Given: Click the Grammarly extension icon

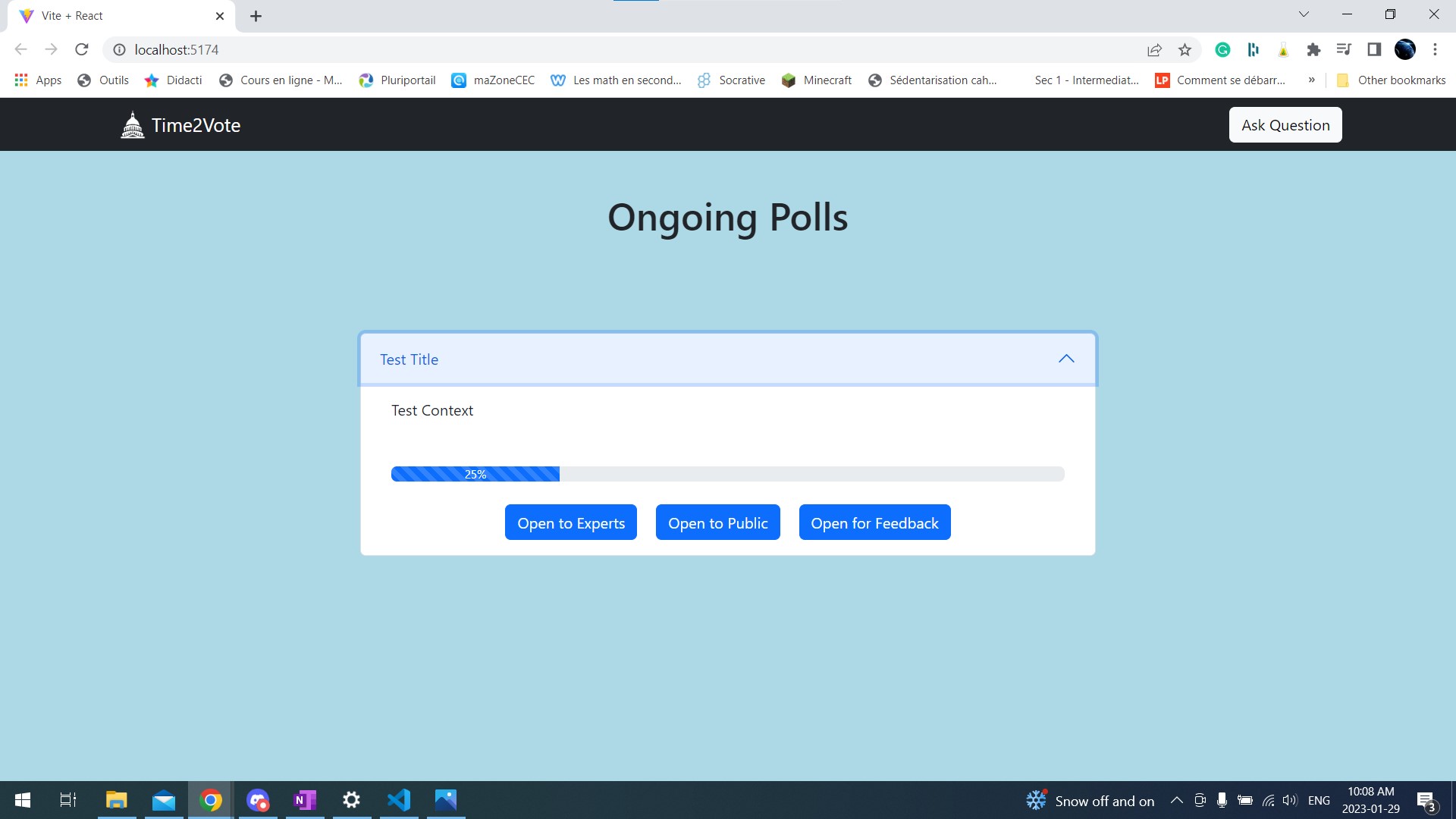Looking at the screenshot, I should (x=1222, y=50).
